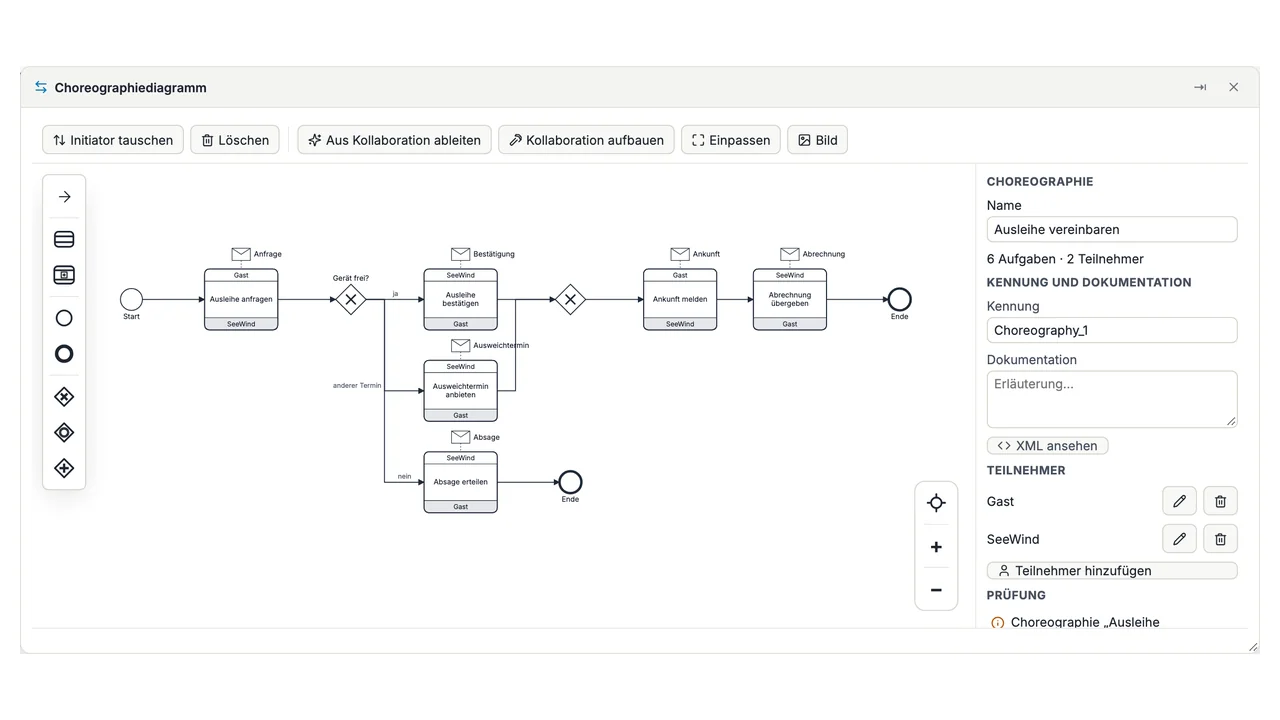Pick the choreography task palette tool

pos(64,239)
